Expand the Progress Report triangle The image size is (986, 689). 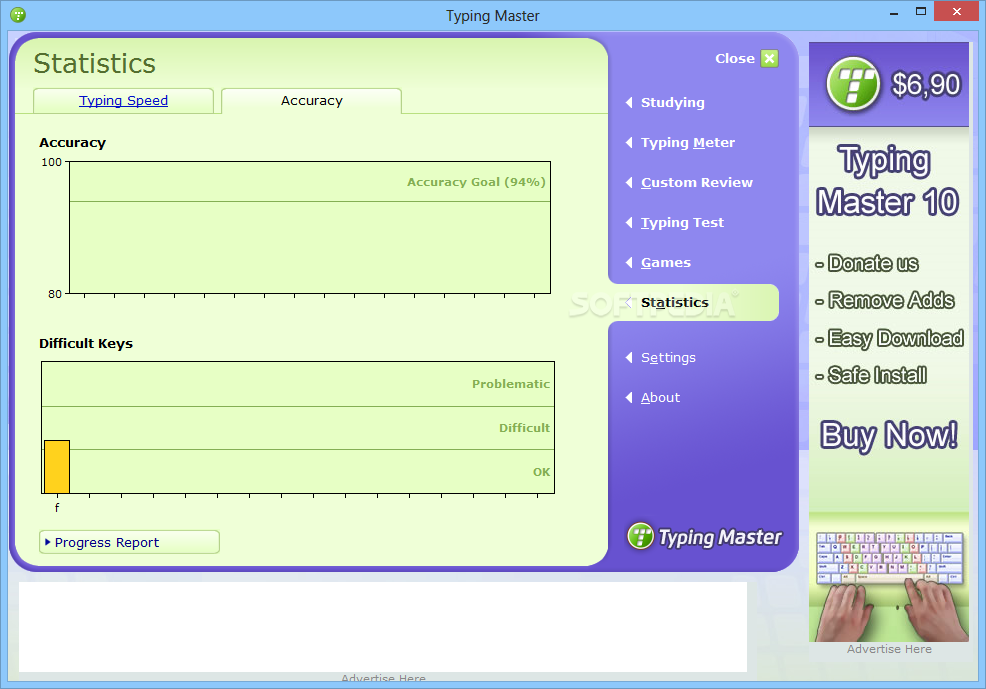[48, 542]
